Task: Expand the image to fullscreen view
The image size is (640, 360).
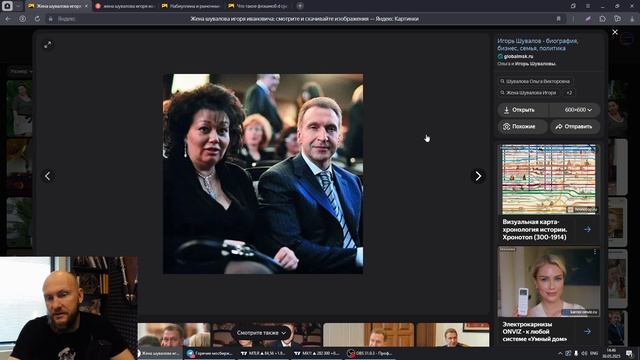Action: click(x=47, y=45)
